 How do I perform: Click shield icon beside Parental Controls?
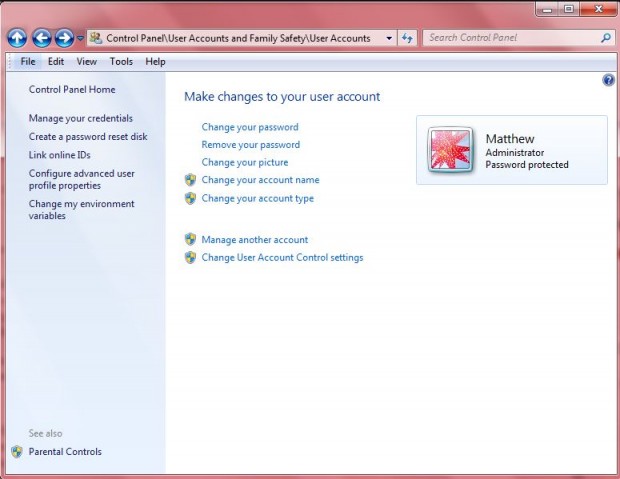(x=17, y=452)
